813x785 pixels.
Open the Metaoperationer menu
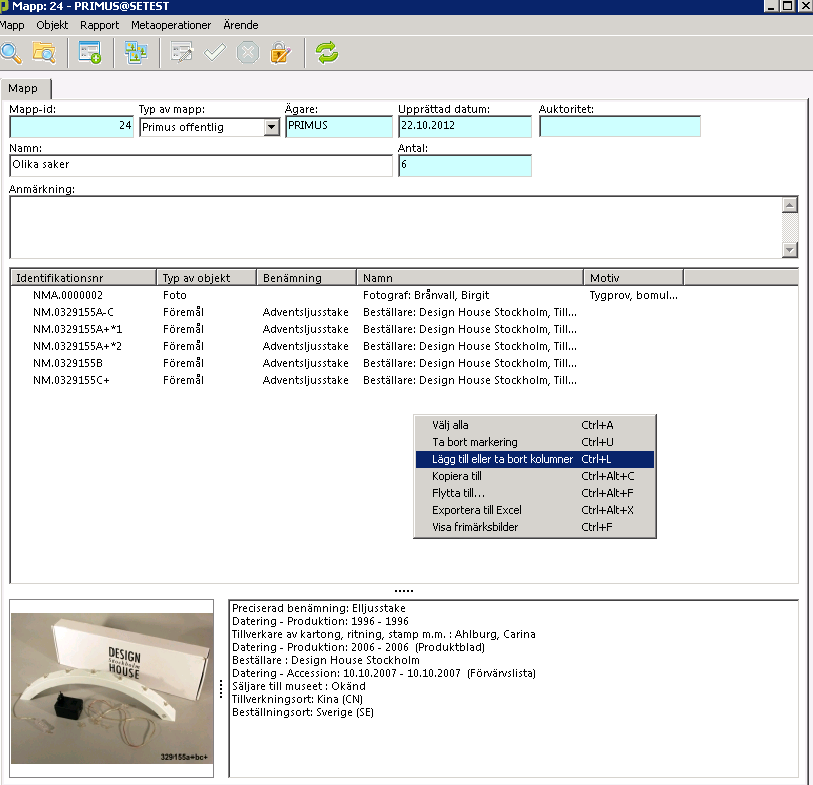pos(171,25)
